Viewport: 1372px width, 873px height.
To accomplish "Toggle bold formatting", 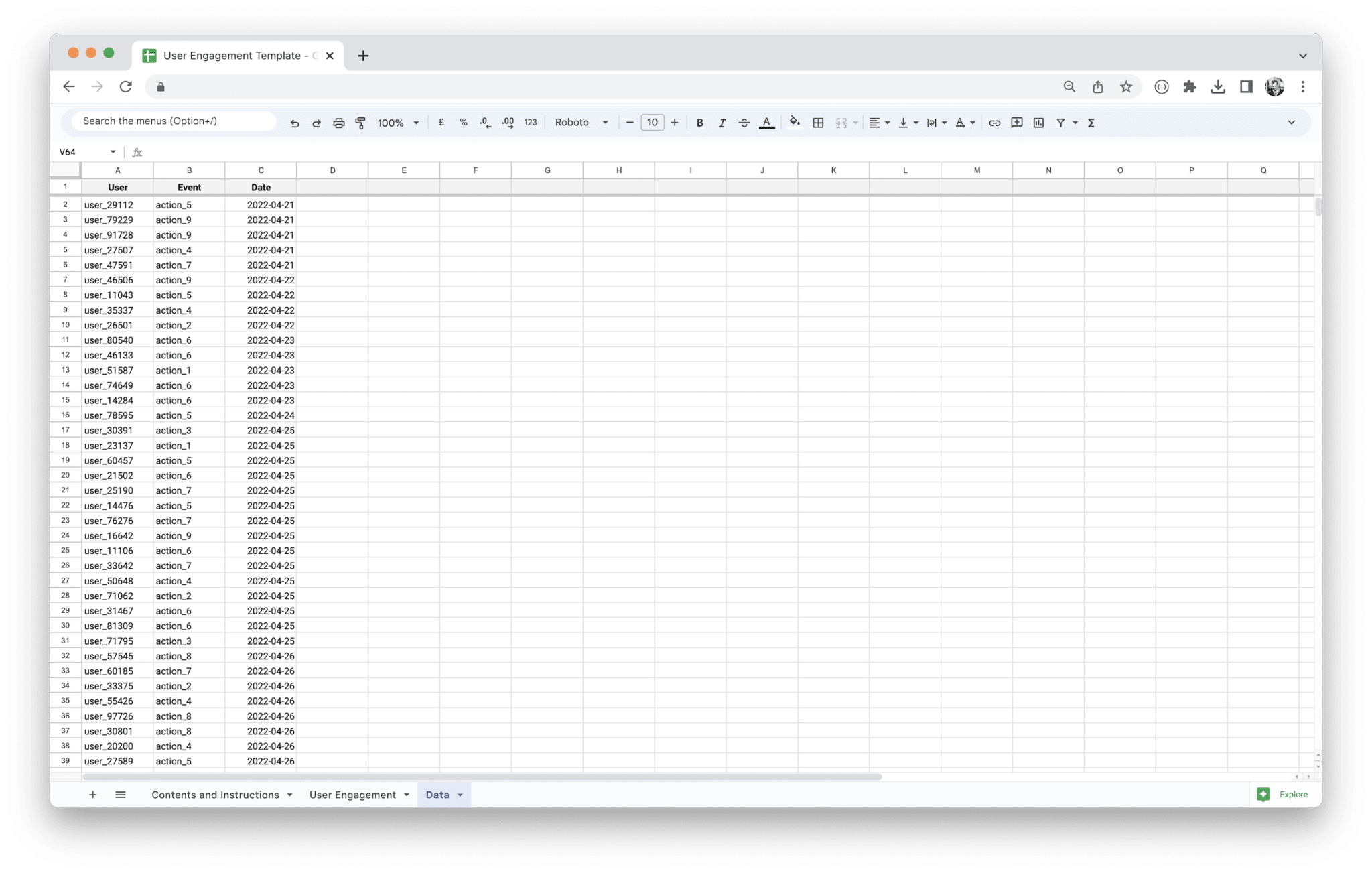I will pos(700,123).
